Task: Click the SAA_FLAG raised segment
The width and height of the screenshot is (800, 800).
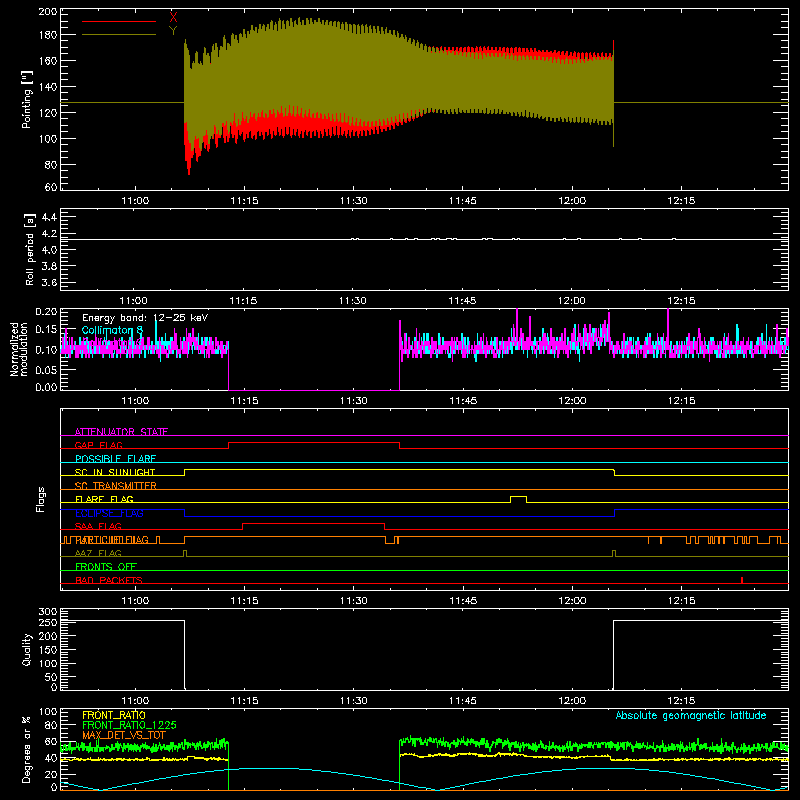Action: click(313, 523)
